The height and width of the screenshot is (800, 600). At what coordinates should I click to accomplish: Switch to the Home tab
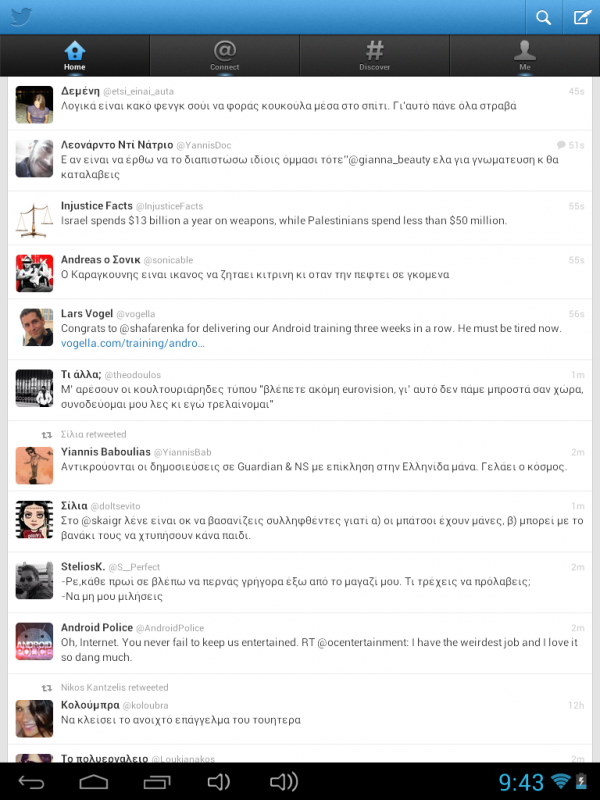[x=74, y=56]
